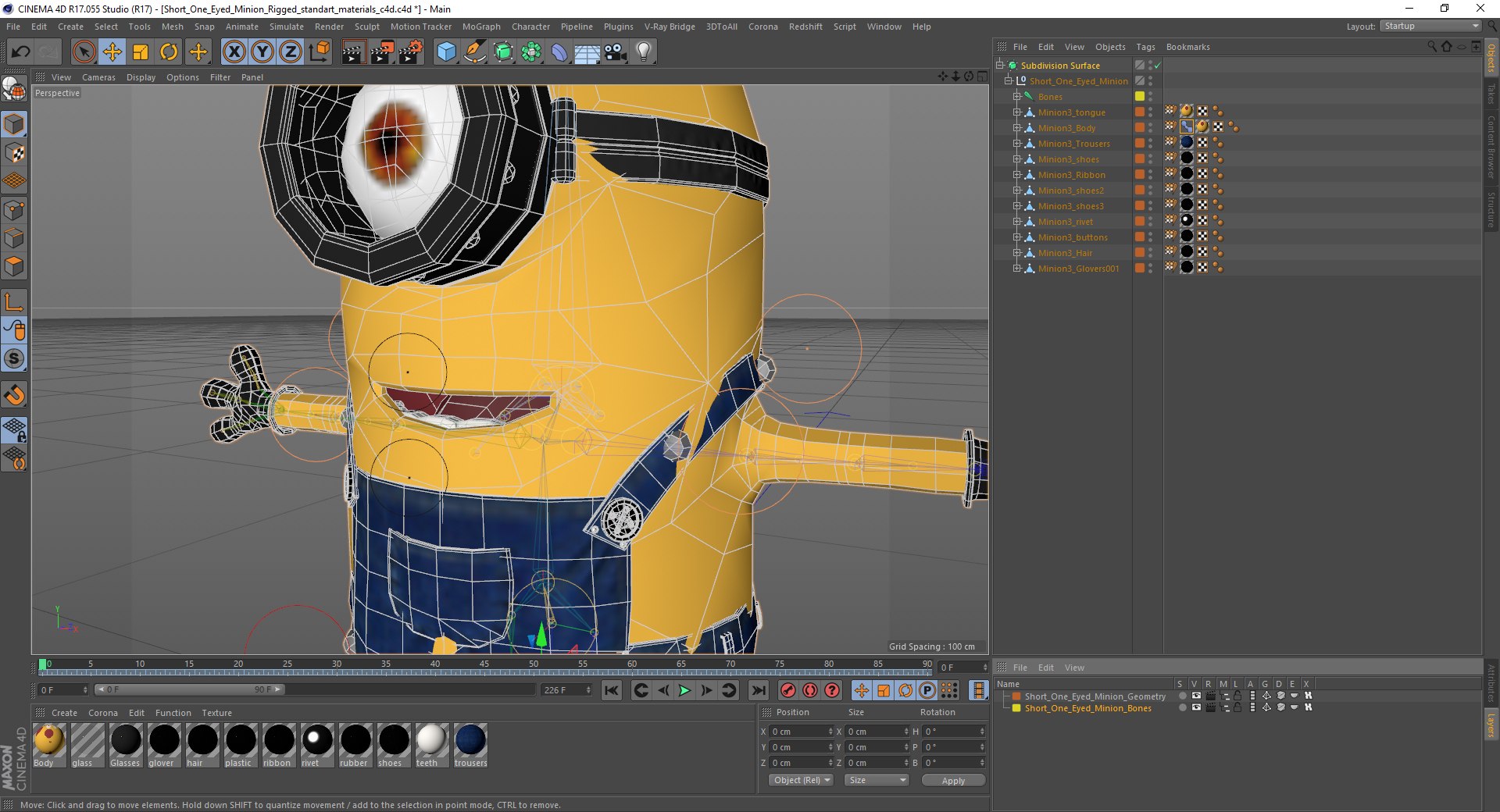Toggle autokeying button
Image resolution: width=1500 pixels, height=812 pixels.
pos(810,690)
